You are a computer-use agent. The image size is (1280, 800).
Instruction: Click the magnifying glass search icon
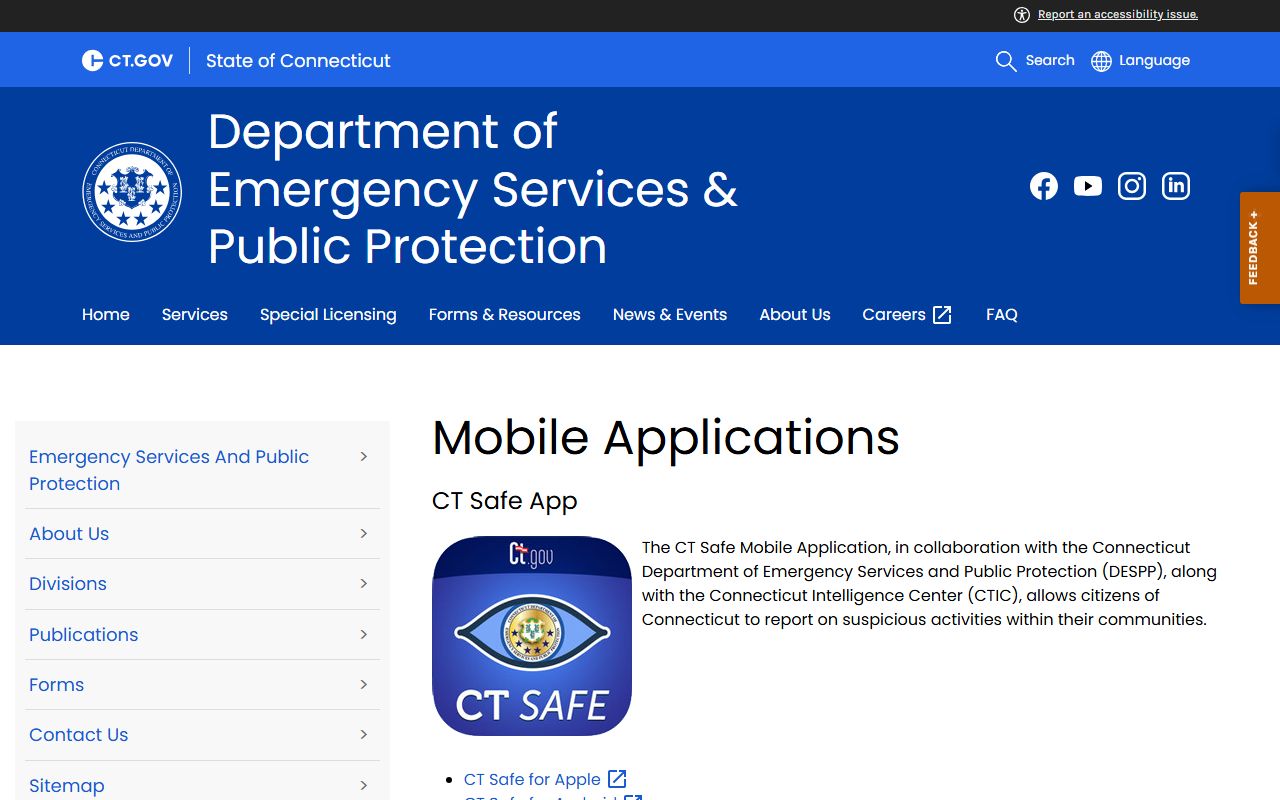point(1006,61)
